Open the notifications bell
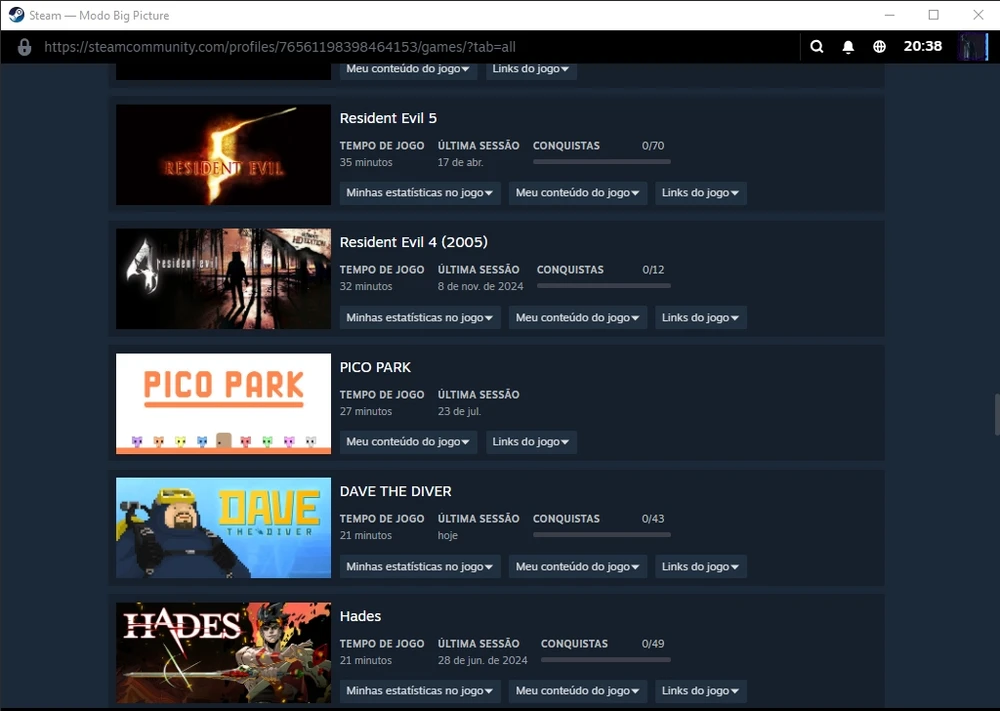This screenshot has height=711, width=1000. 848,47
